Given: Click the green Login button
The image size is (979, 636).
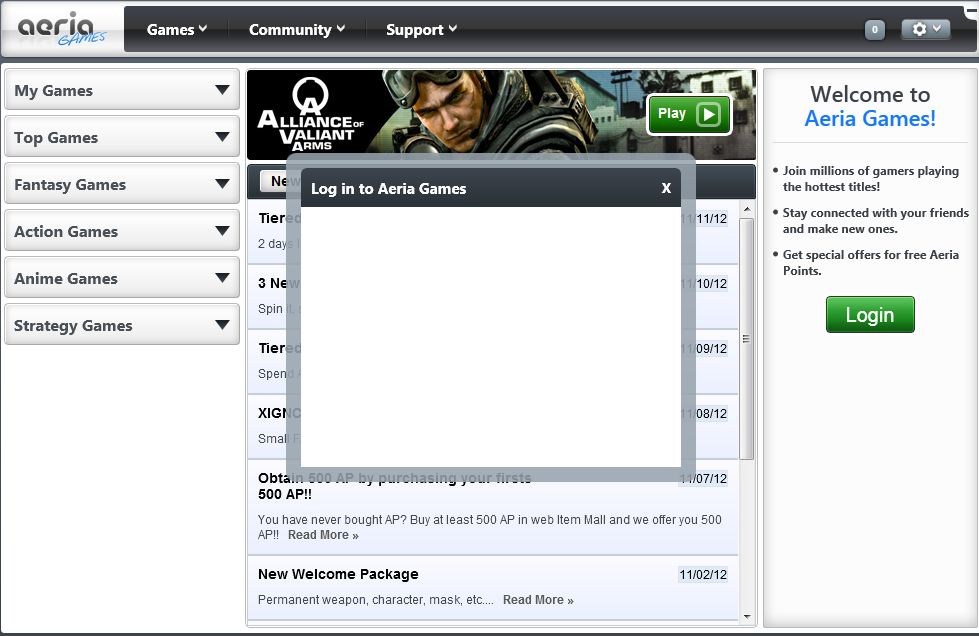Looking at the screenshot, I should (x=870, y=315).
